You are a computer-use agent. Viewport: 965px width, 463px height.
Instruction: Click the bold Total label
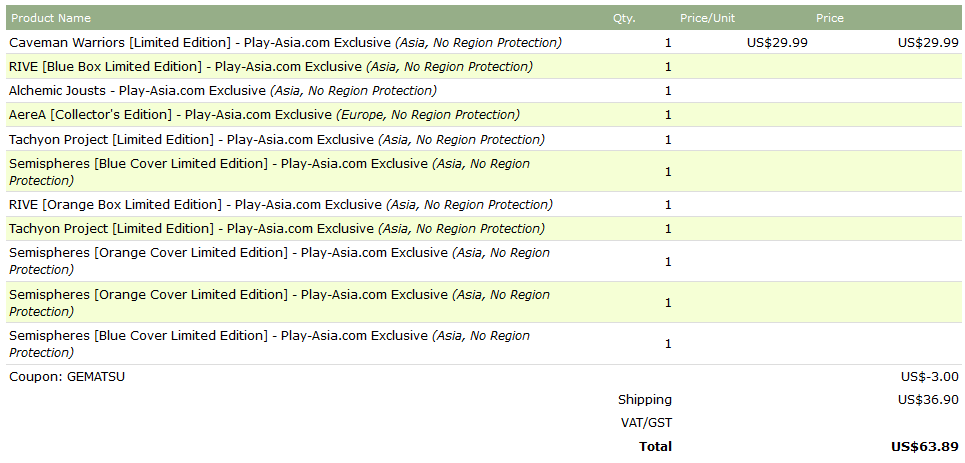tap(655, 446)
